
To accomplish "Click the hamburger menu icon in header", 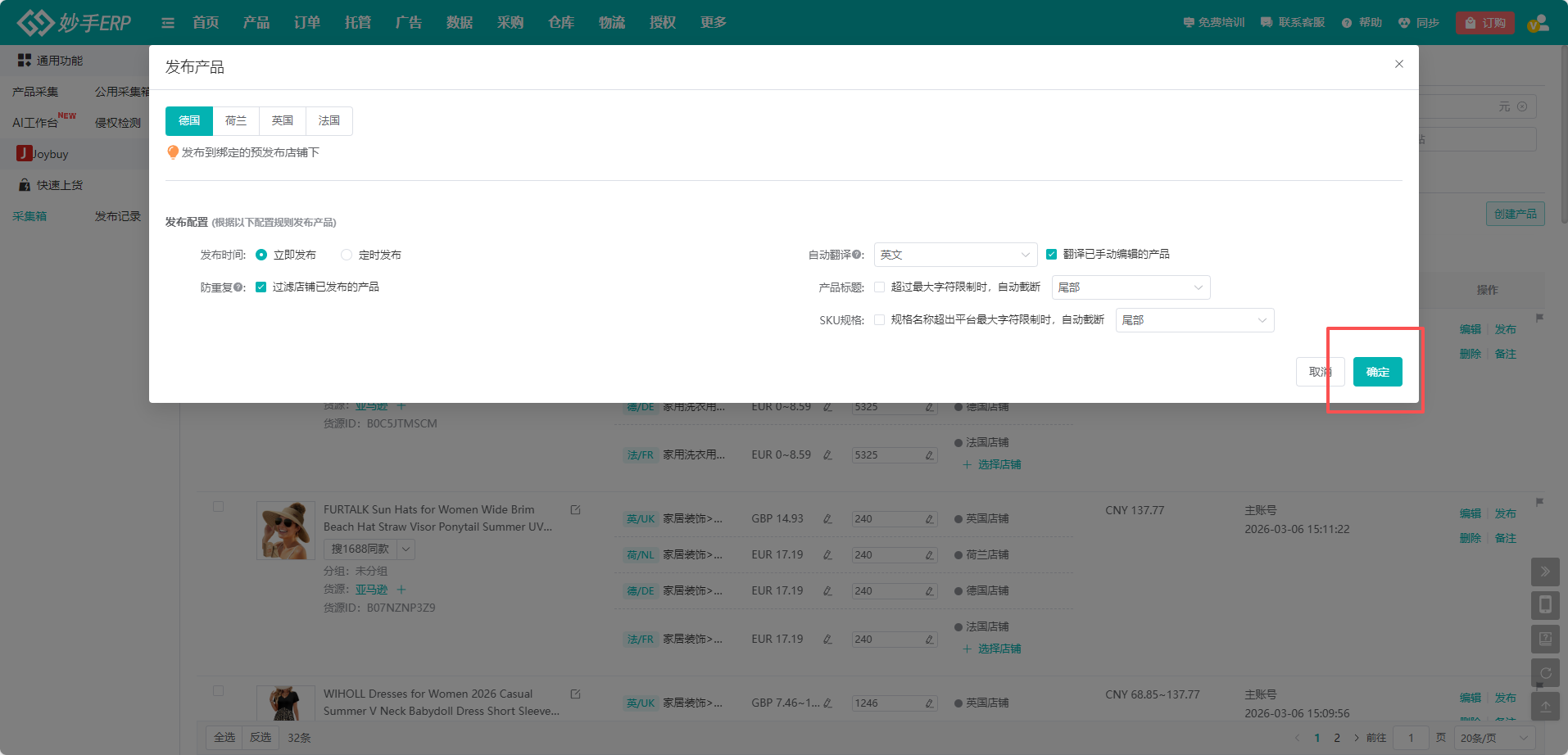I will tap(168, 23).
